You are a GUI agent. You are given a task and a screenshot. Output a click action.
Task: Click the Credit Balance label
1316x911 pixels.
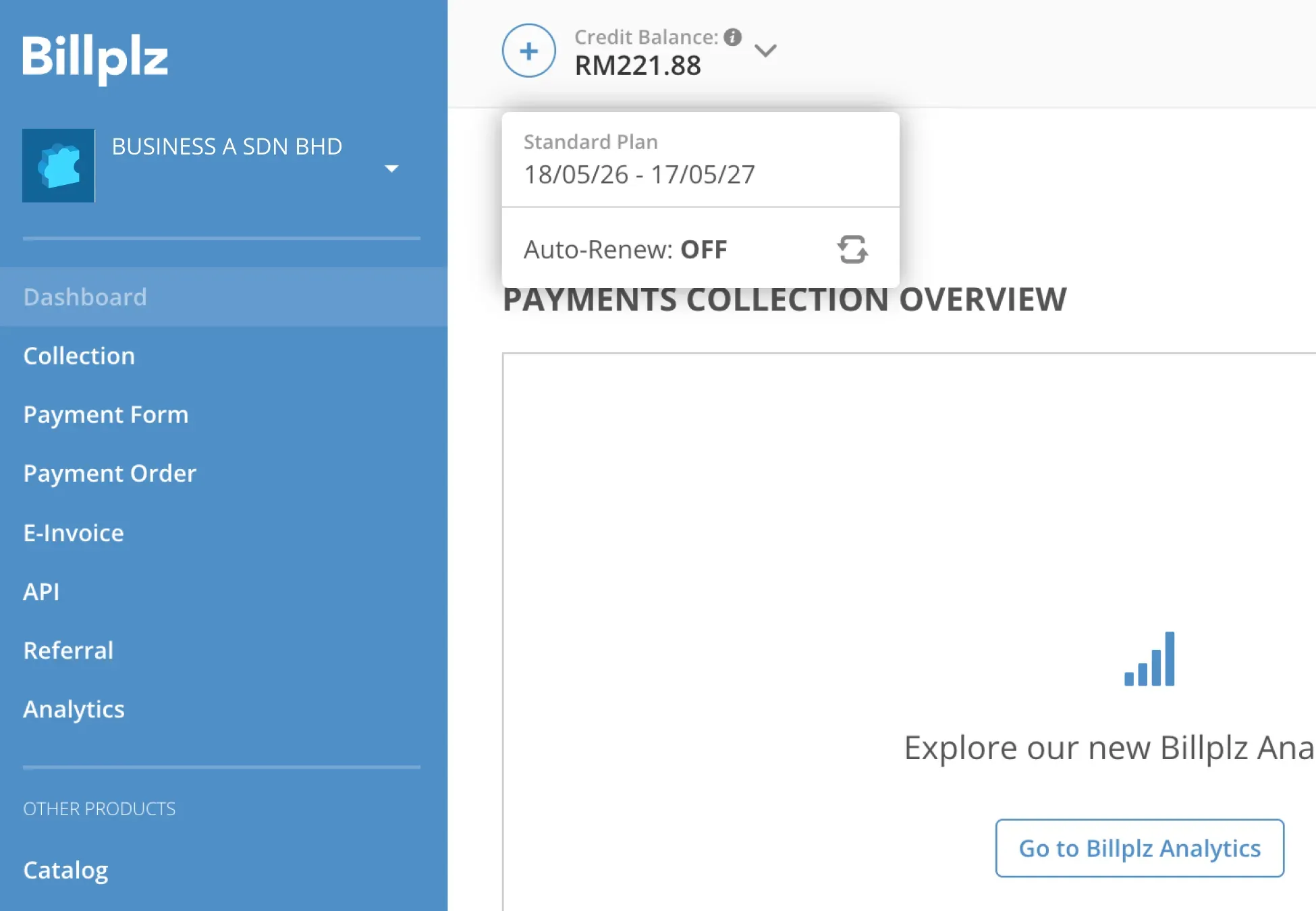click(646, 37)
